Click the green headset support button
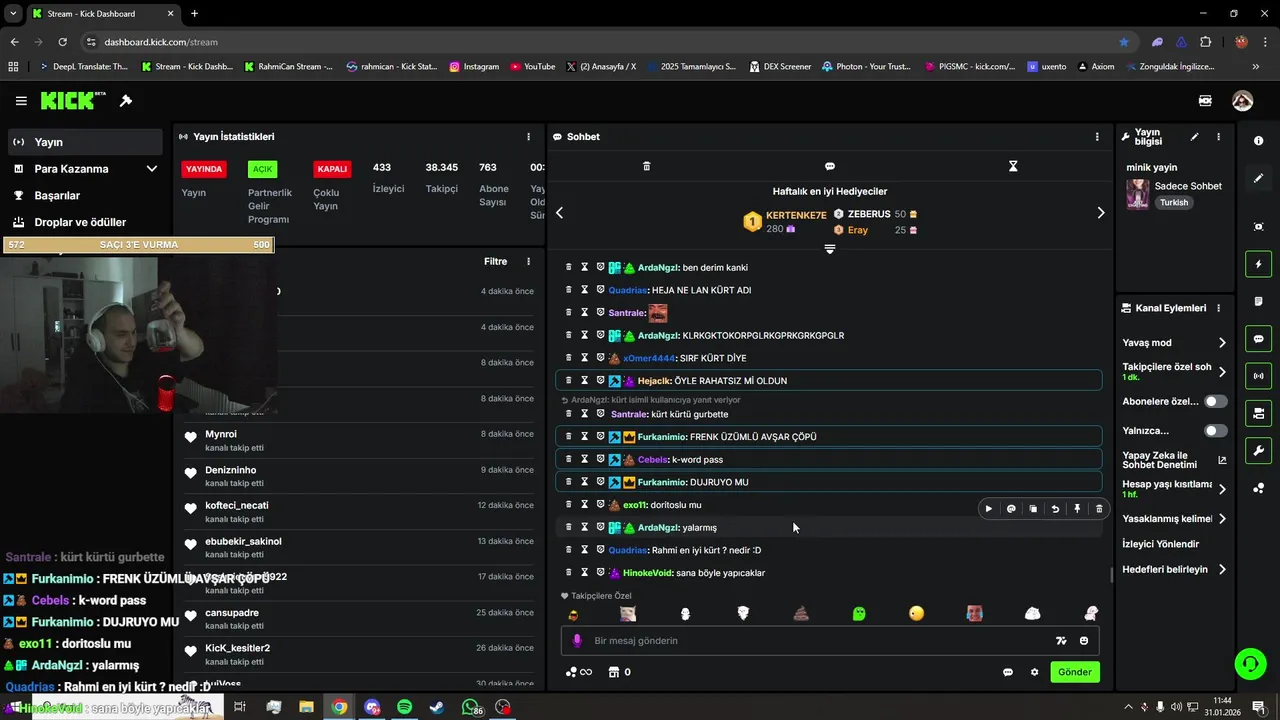This screenshot has height=720, width=1280. pyautogui.click(x=1249, y=663)
